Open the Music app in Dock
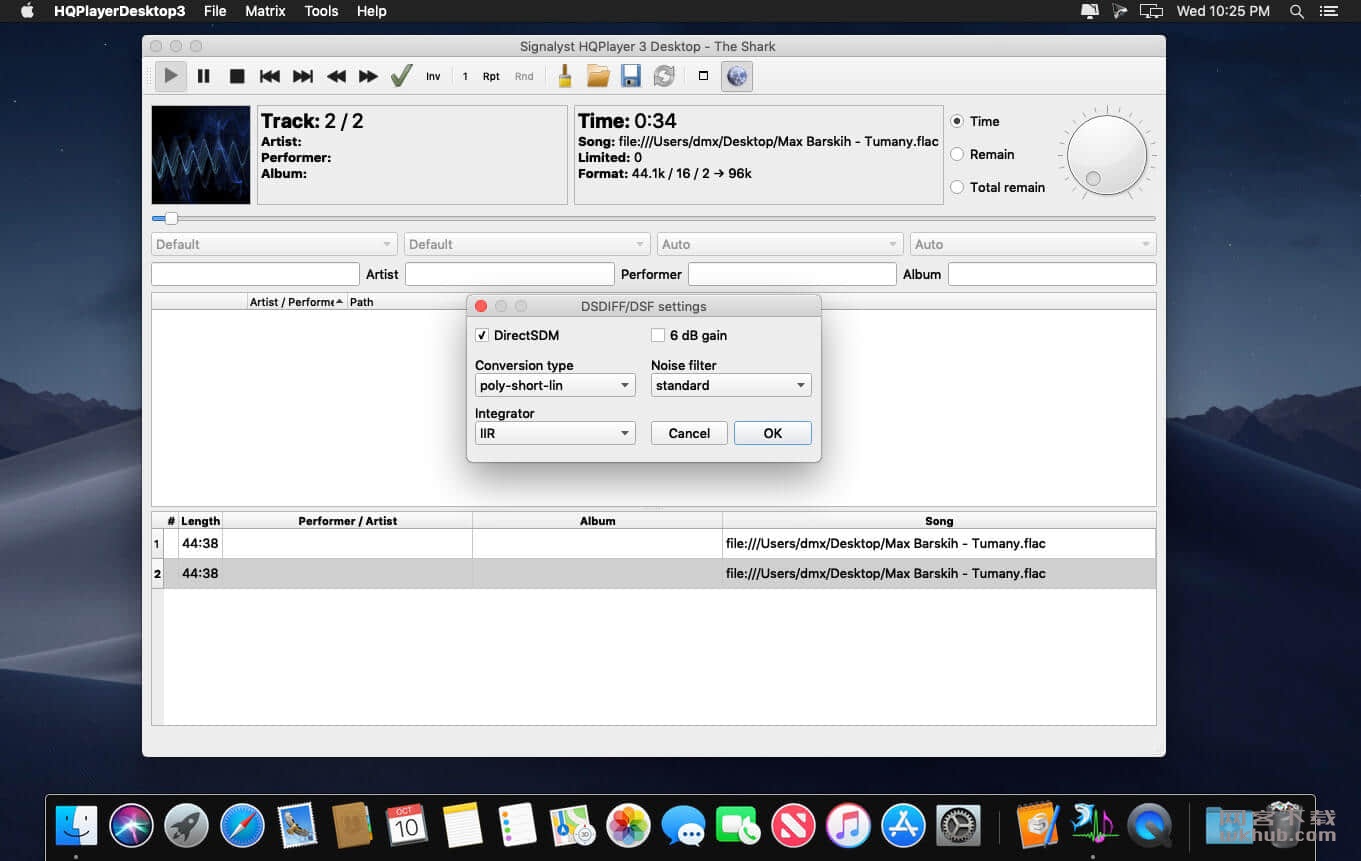1361x861 pixels. pyautogui.click(x=848, y=826)
